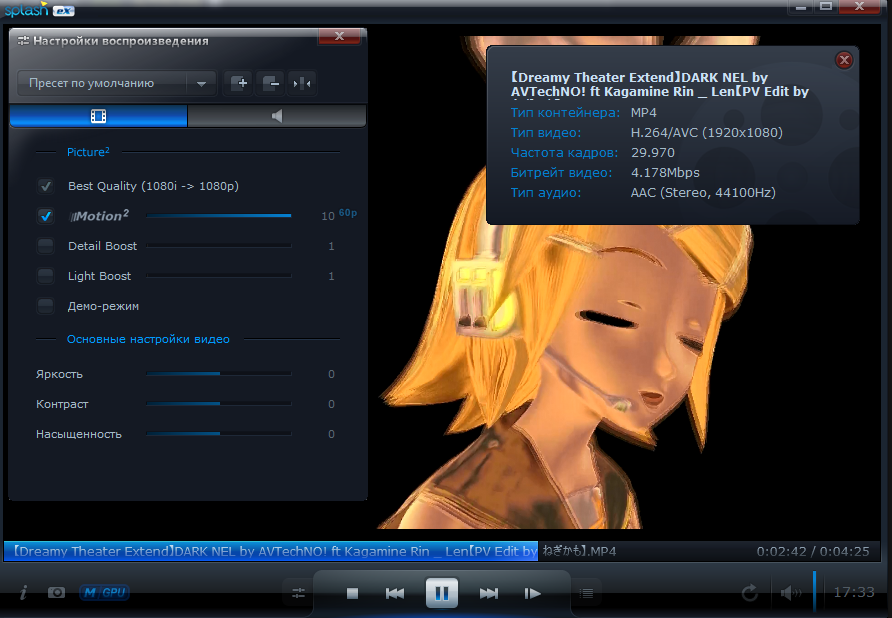This screenshot has height=618, width=892.
Task: Adjust the Яркость slider
Action: coord(219,374)
